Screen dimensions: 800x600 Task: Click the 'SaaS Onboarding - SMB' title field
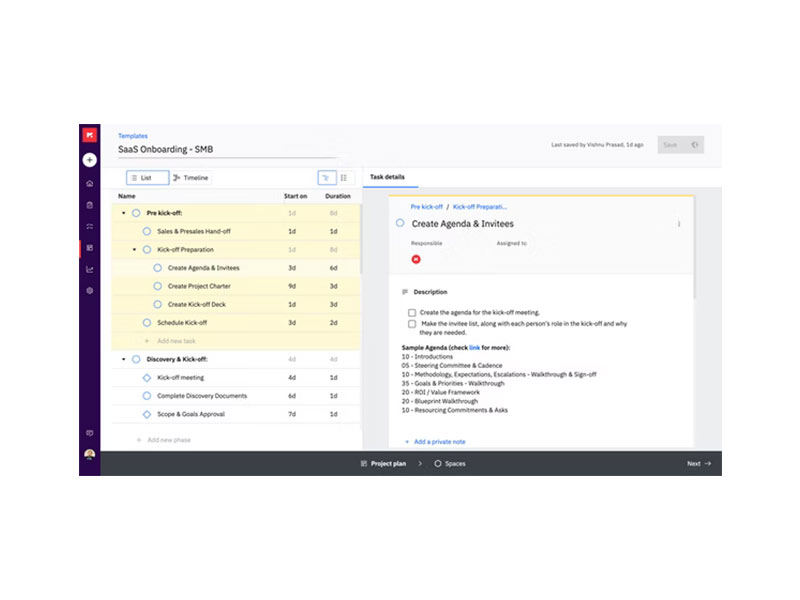[x=167, y=150]
